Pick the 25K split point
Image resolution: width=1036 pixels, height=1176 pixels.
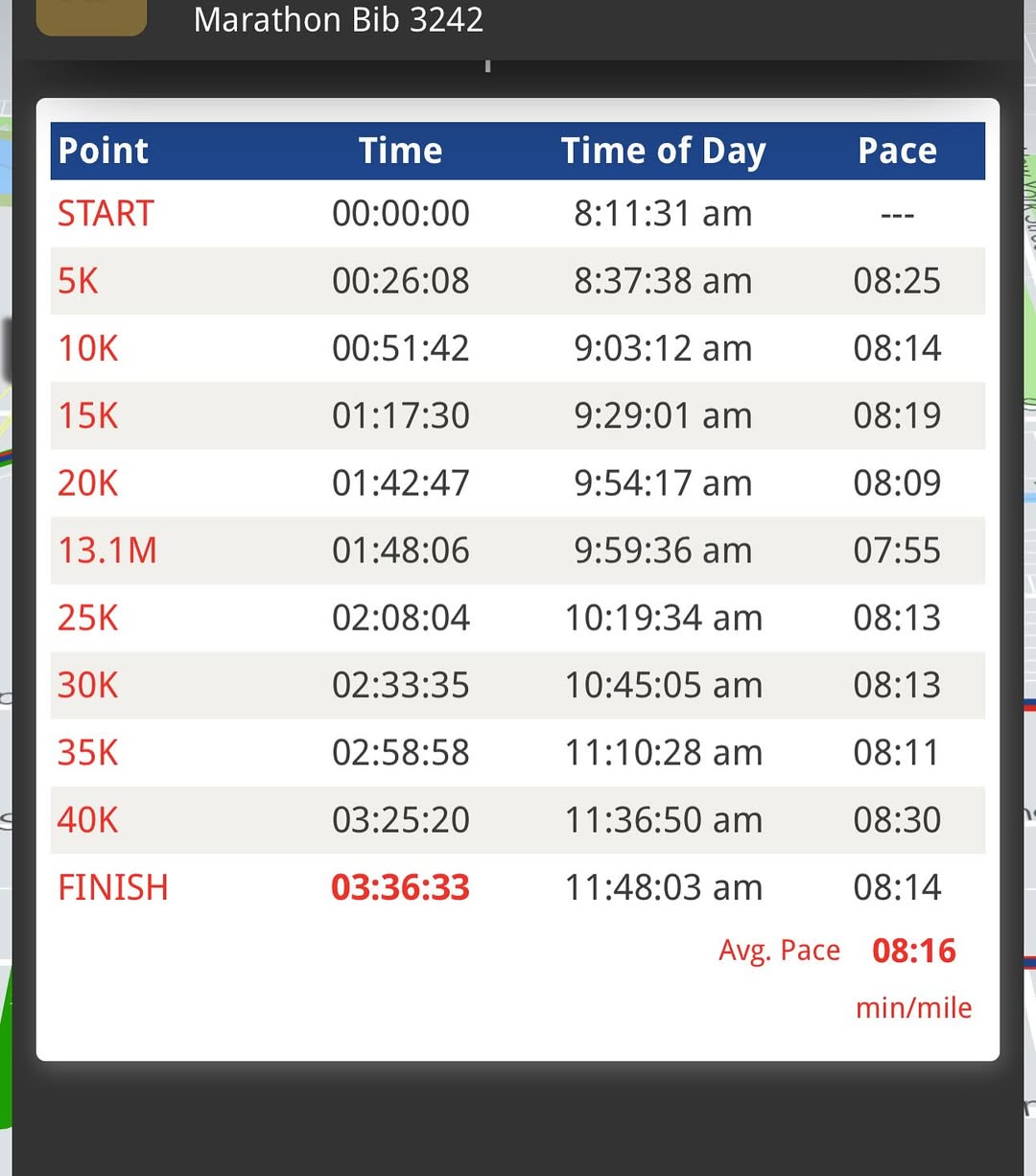(88, 618)
